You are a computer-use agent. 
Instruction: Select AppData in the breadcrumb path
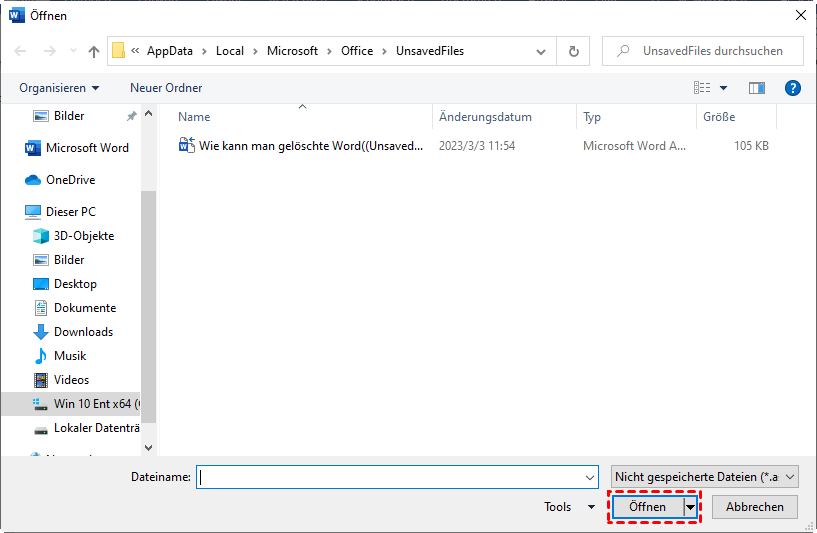coord(170,51)
